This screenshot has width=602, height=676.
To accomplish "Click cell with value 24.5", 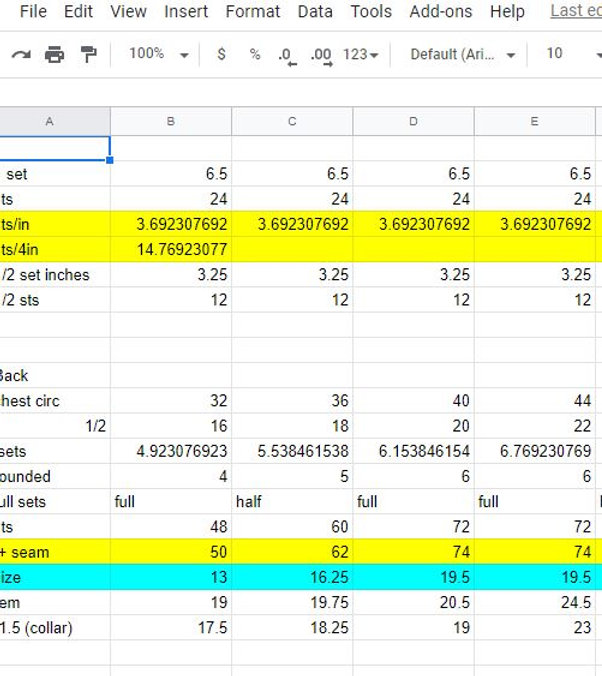I will point(534,602).
